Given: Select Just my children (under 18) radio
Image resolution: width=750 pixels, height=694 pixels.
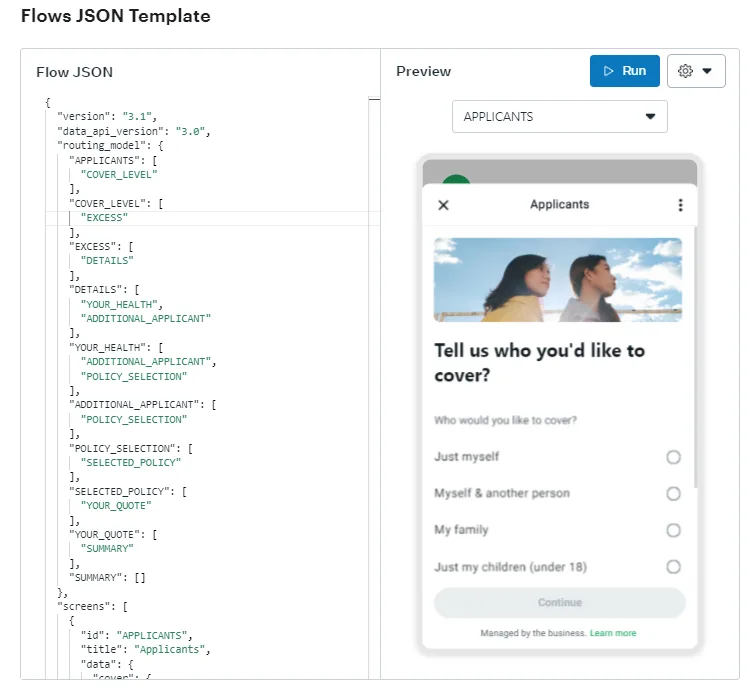Looking at the screenshot, I should pos(673,567).
